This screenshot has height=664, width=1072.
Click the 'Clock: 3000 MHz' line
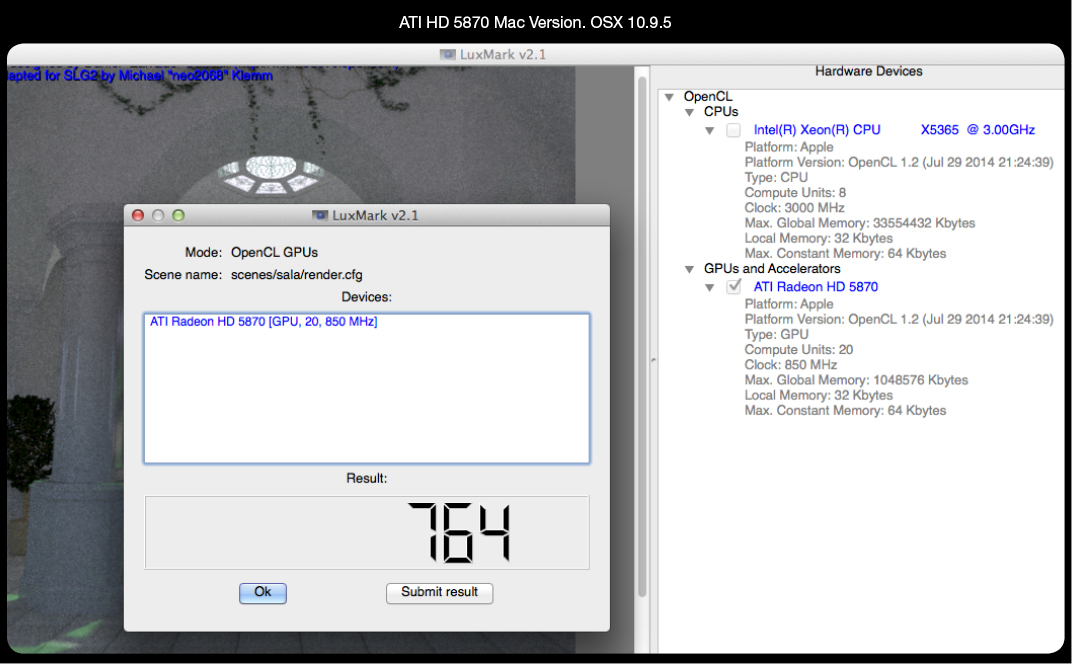[x=794, y=208]
